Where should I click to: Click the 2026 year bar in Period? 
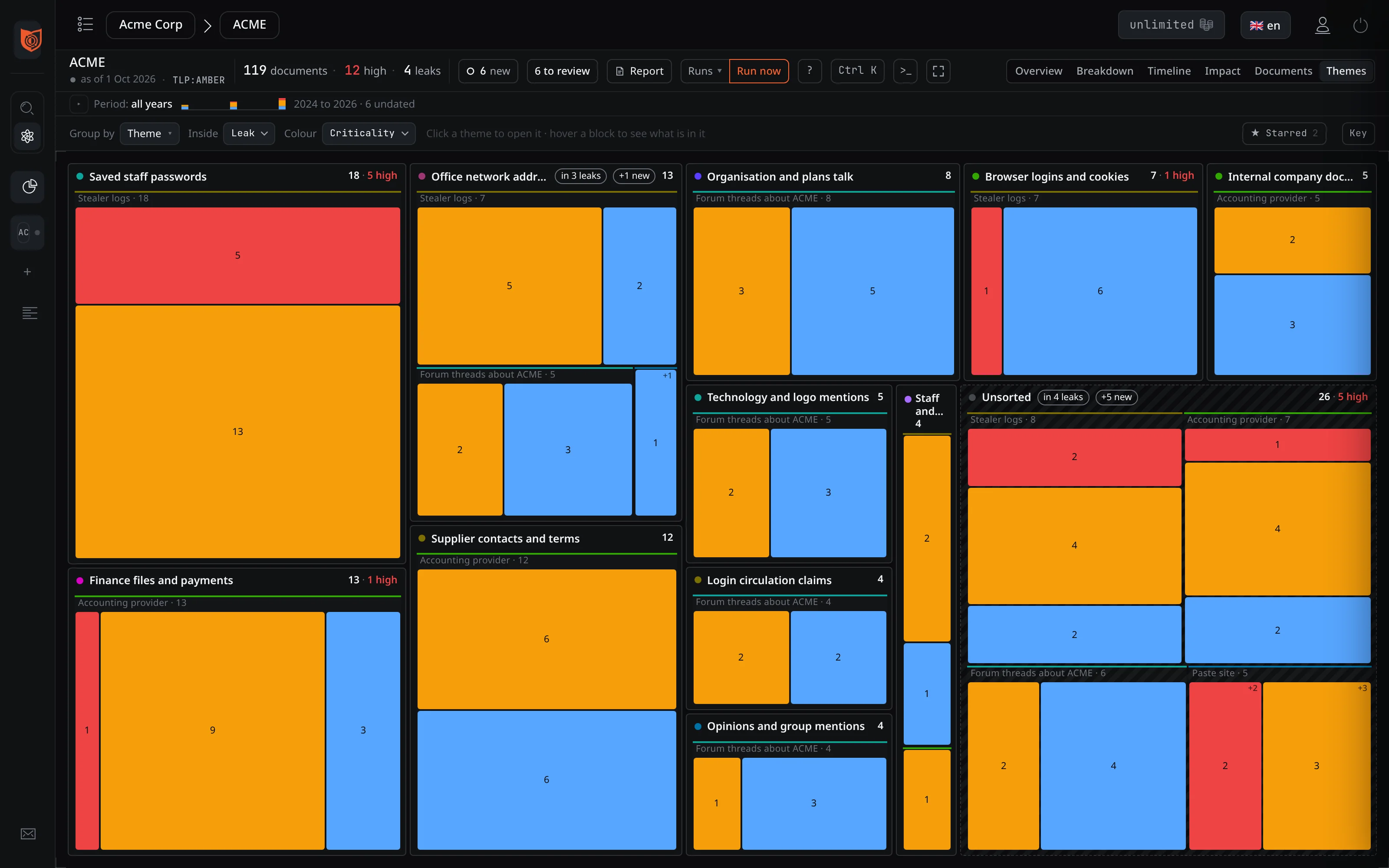[282, 104]
